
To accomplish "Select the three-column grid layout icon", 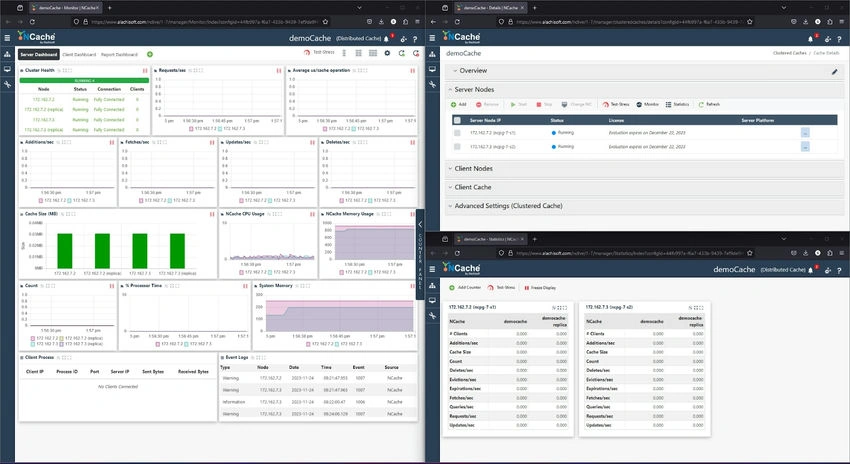I will [373, 53].
